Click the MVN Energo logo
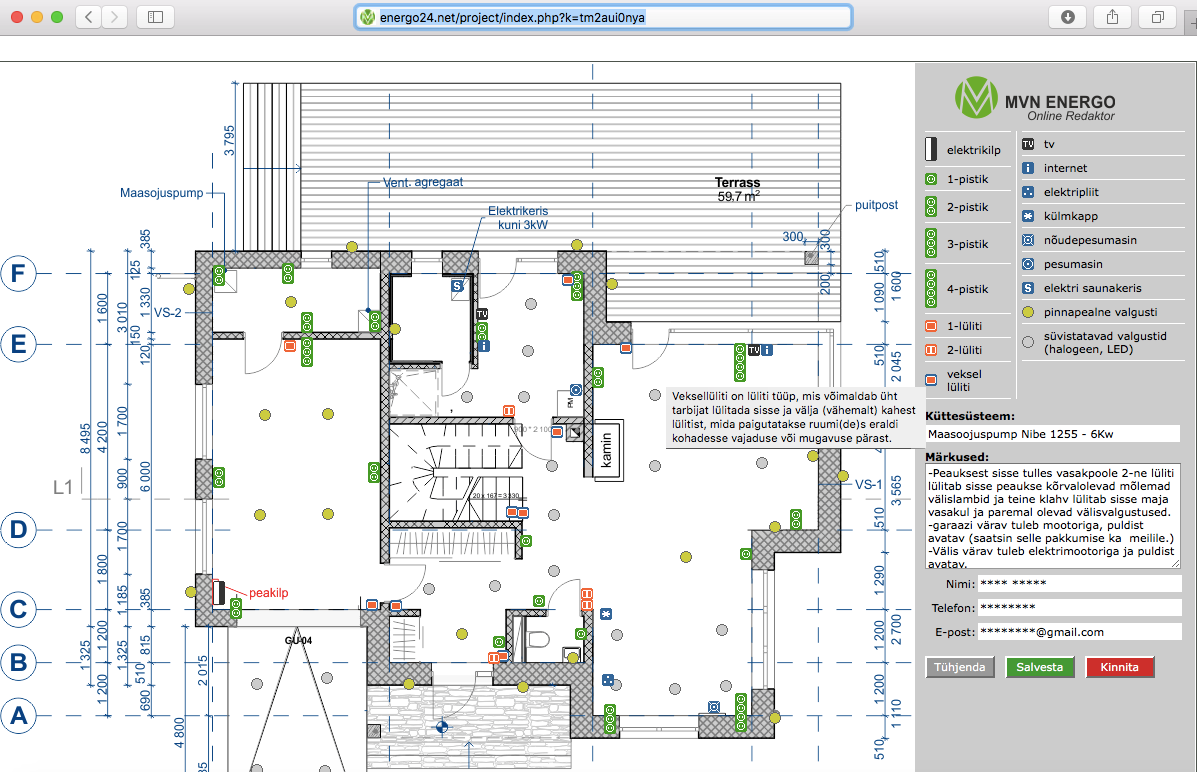1197x772 pixels. coord(1034,98)
